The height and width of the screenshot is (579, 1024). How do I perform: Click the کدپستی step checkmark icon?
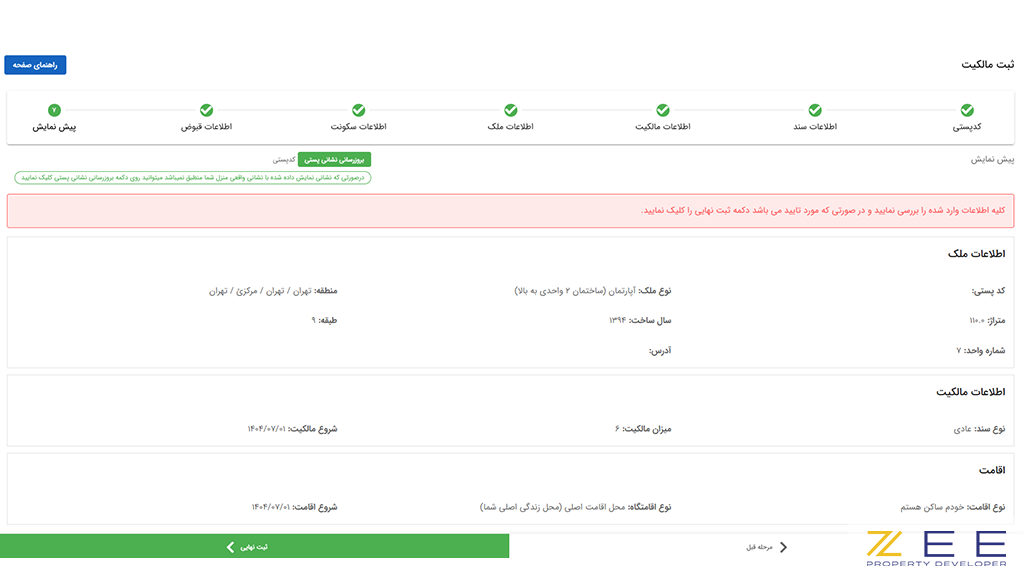tap(965, 110)
